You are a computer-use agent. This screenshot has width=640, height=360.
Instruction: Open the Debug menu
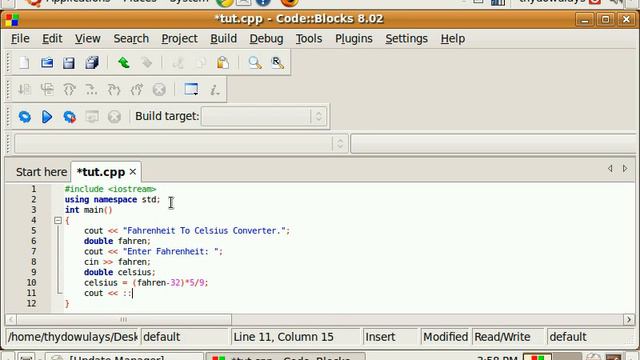click(267, 39)
